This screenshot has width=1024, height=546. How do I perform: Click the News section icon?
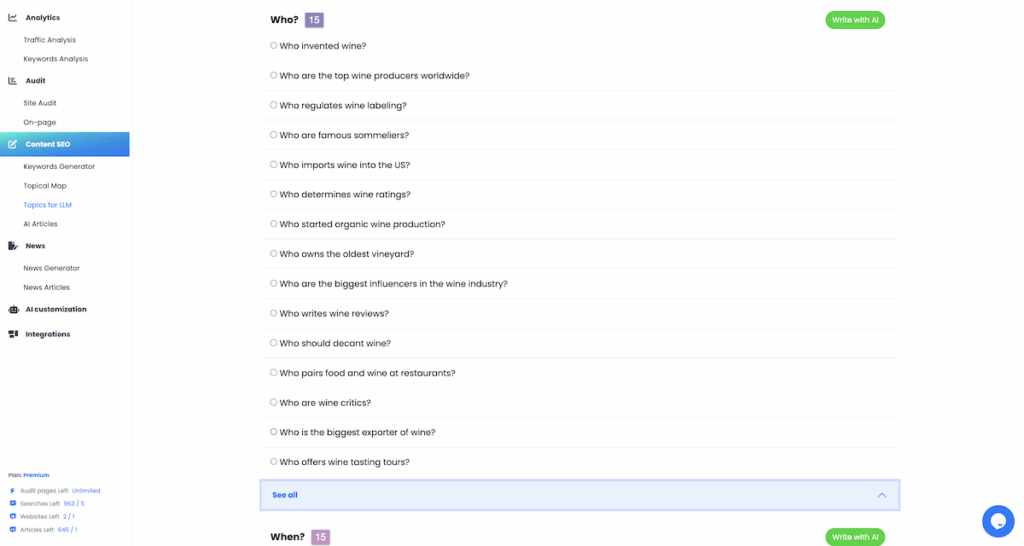pyautogui.click(x=12, y=246)
